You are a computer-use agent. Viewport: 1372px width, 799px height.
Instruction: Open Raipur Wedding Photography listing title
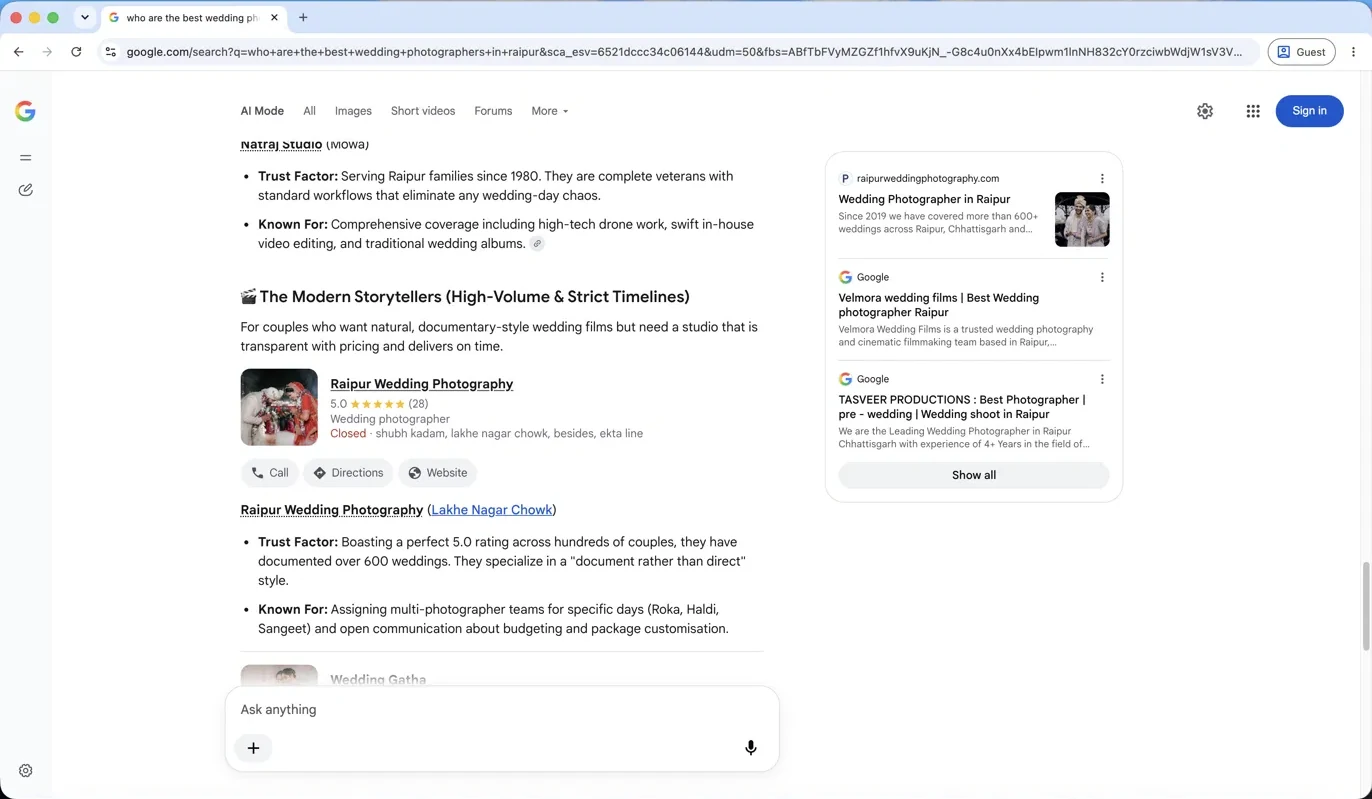[421, 384]
